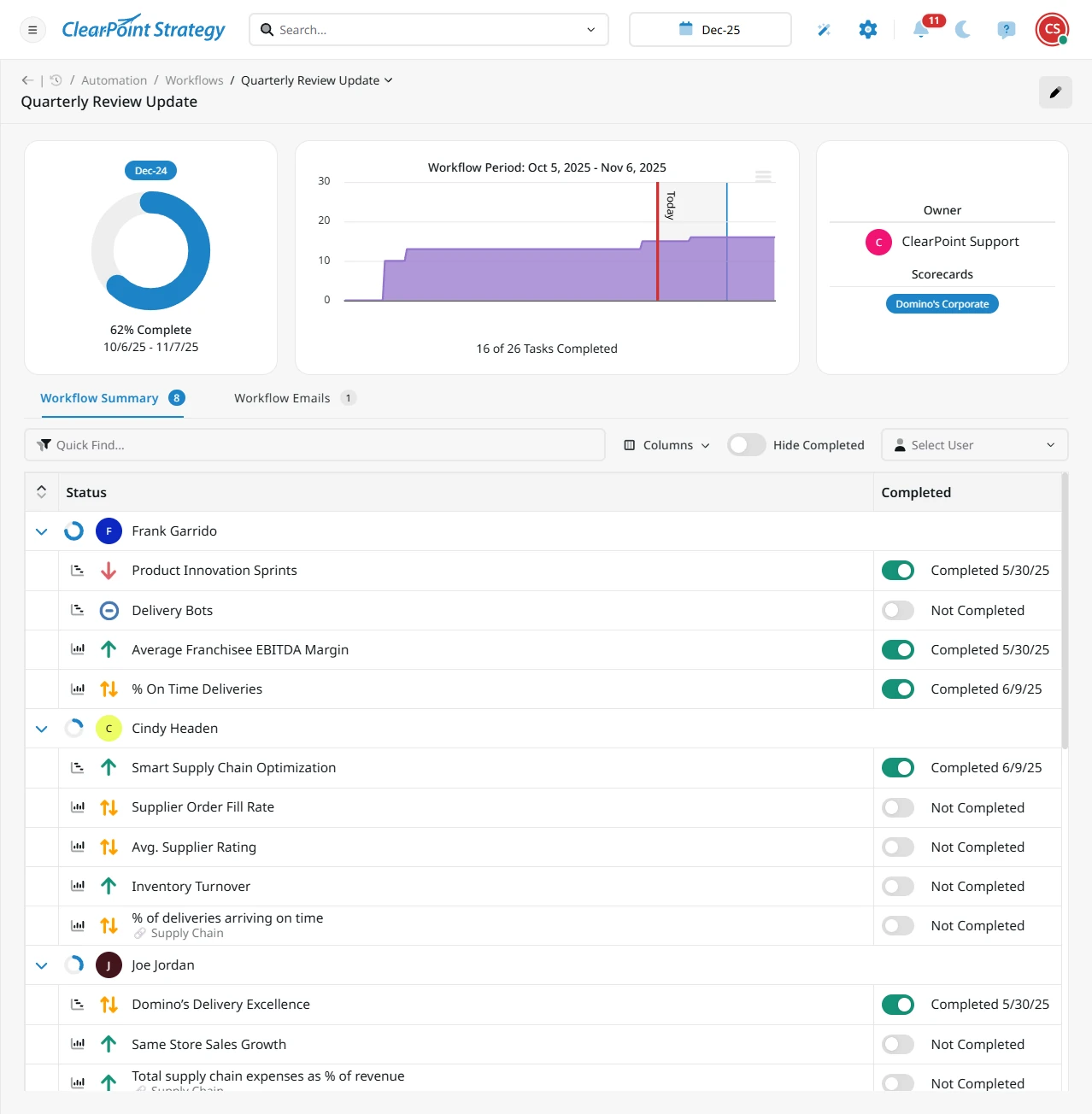Toggle the Hide Completed switch

click(x=746, y=445)
